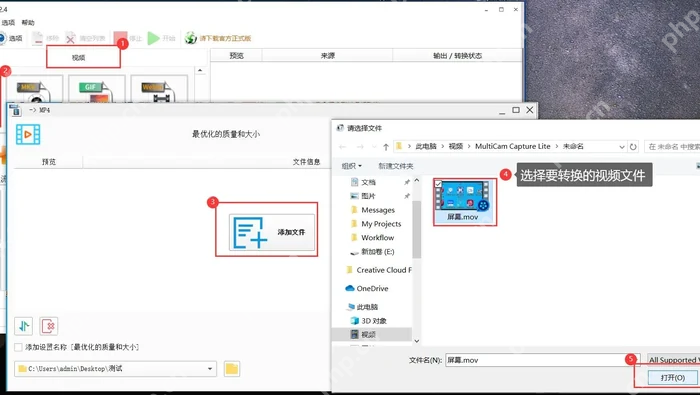The height and width of the screenshot is (395, 700).
Task: Open the 最优化的质量和大小 output settings
Action: [226, 134]
